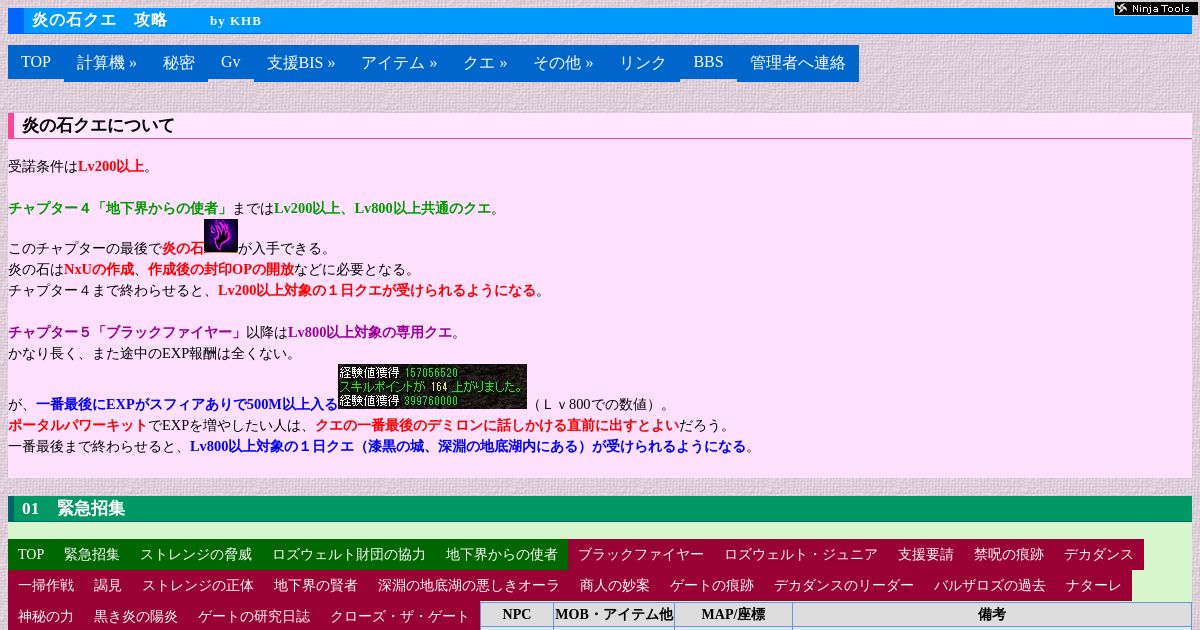The height and width of the screenshot is (630, 1200).
Task: Click the flame stone item icon
Action: [x=221, y=236]
